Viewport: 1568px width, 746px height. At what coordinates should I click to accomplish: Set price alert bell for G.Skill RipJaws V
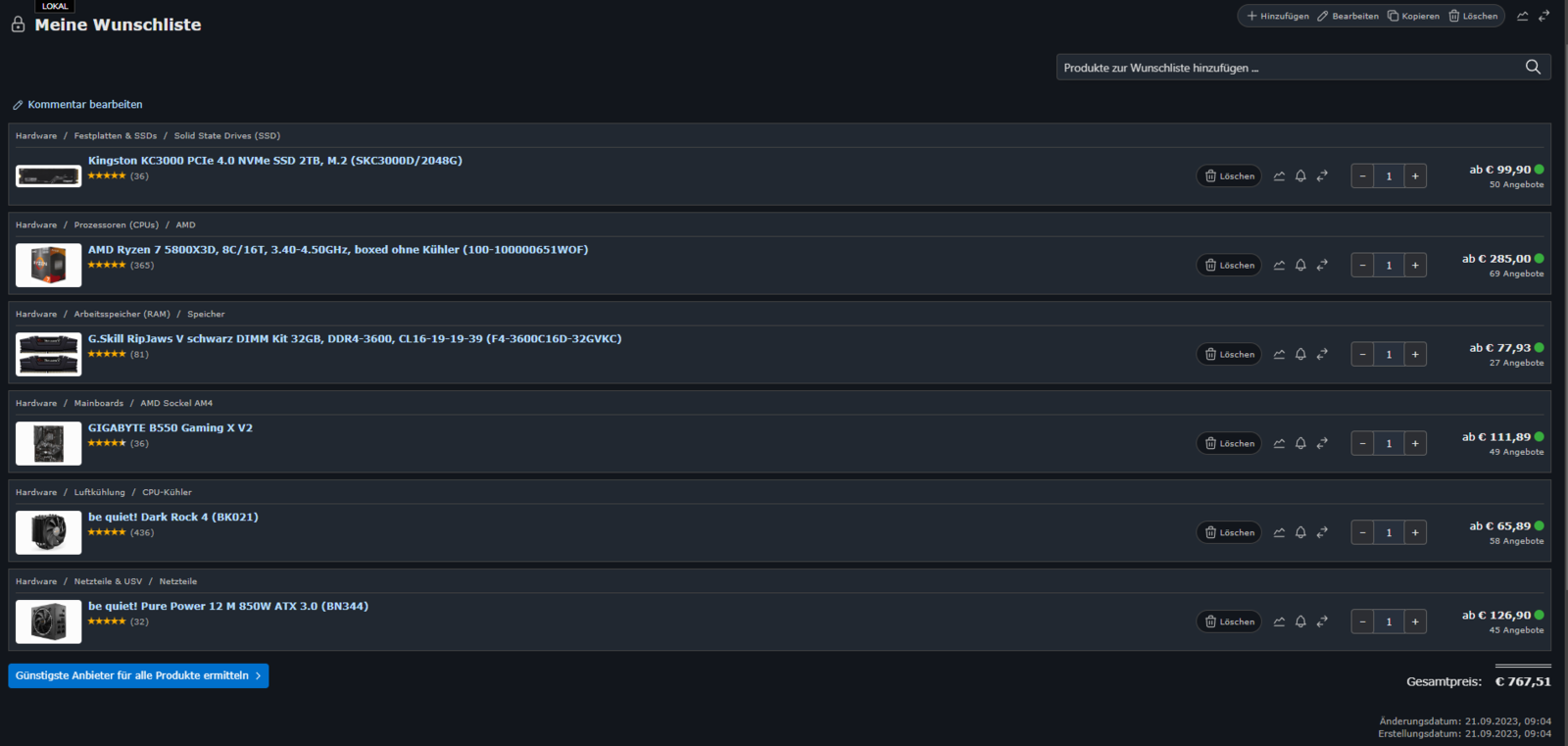(x=1300, y=355)
